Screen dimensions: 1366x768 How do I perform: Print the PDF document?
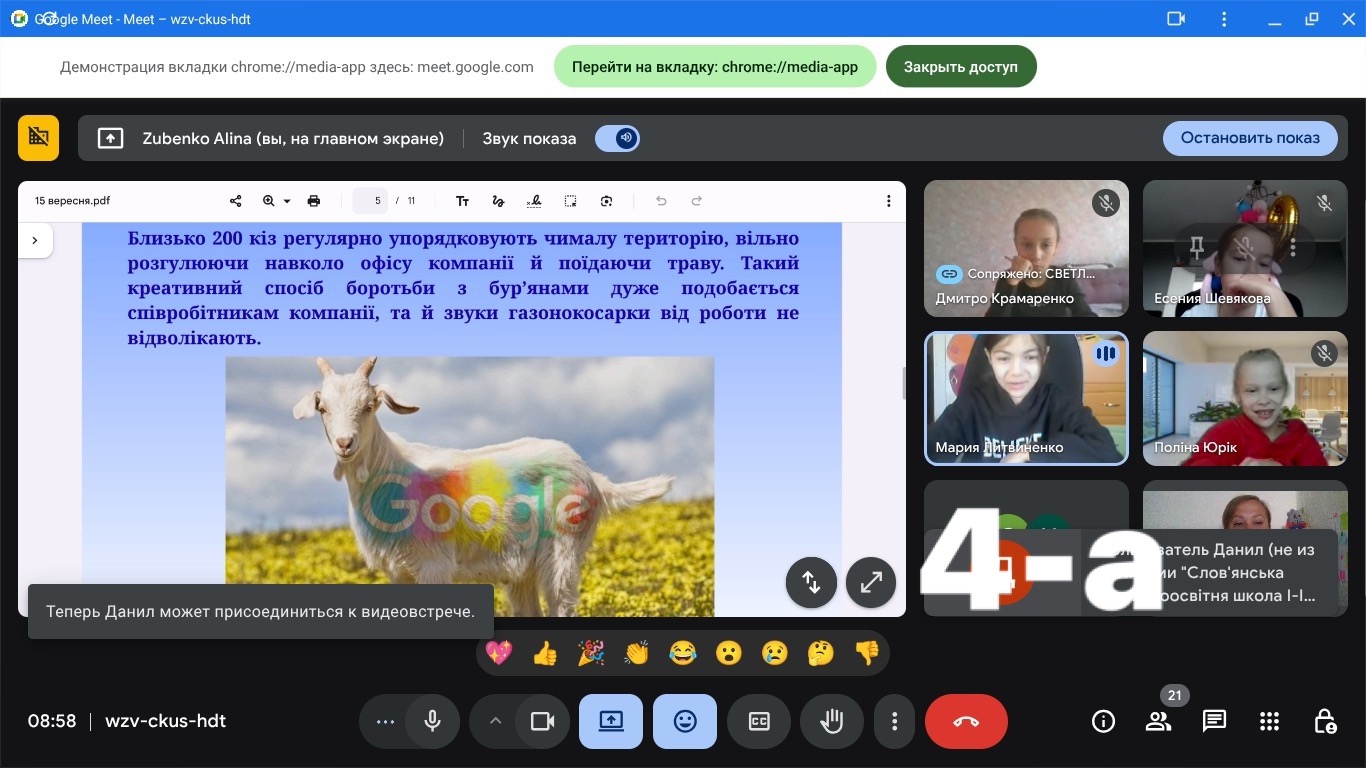[314, 201]
